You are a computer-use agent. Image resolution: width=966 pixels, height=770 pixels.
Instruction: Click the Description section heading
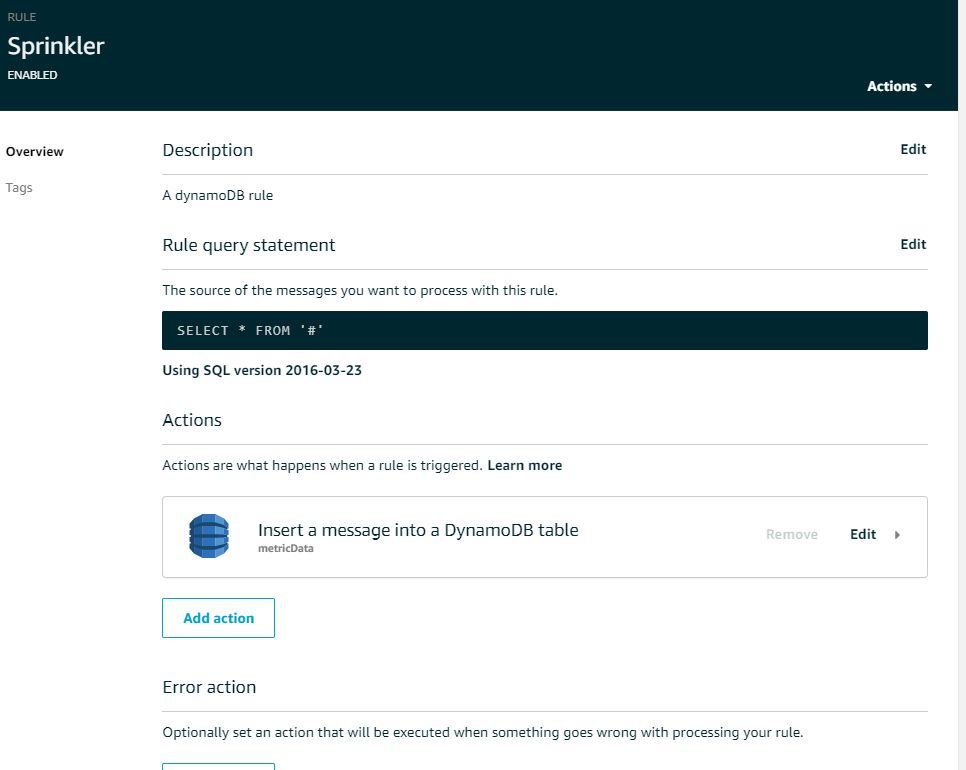point(208,150)
